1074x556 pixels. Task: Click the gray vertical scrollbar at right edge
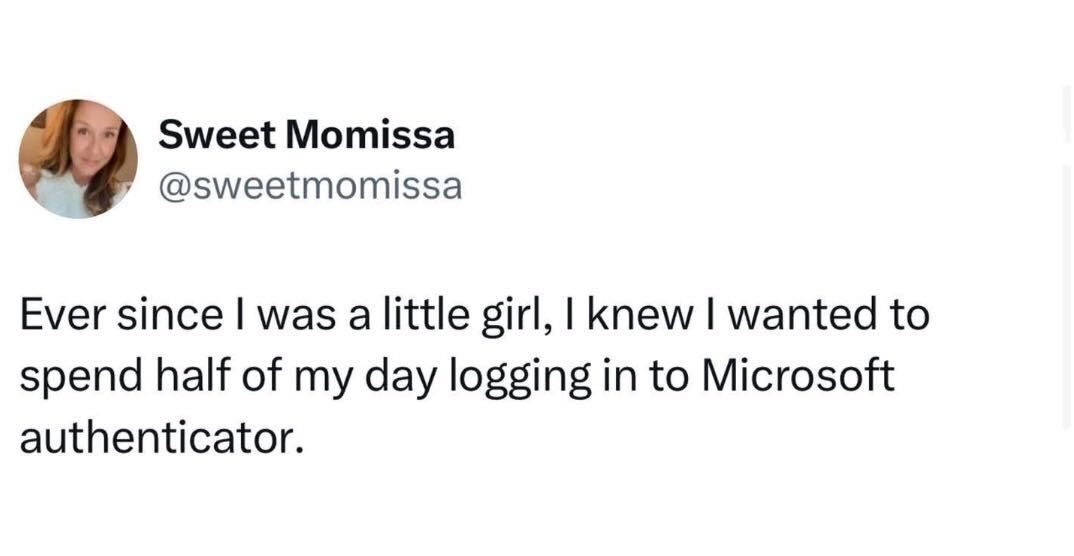[x=1065, y=300]
